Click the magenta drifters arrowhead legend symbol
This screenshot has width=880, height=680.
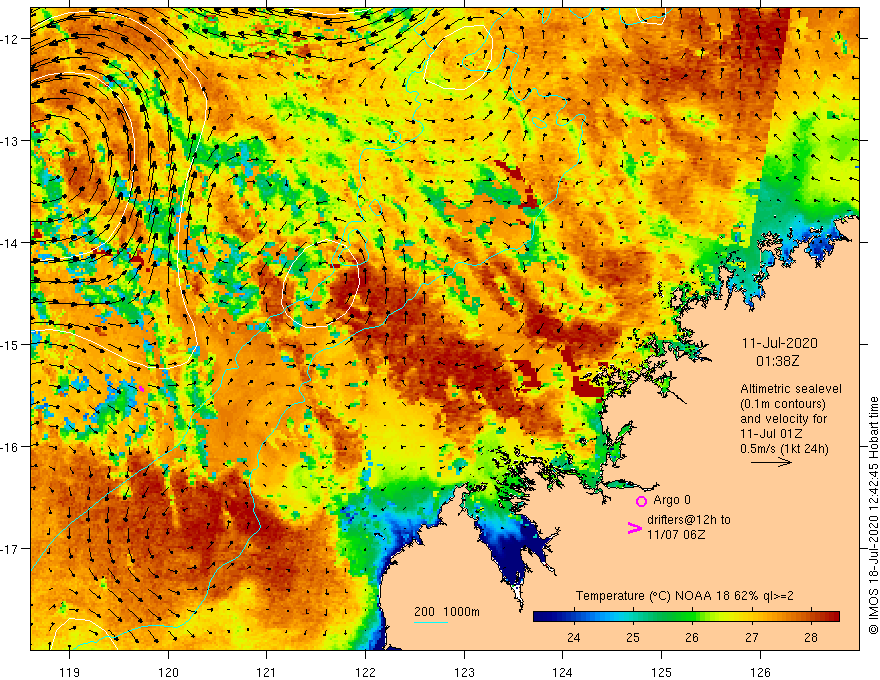(x=634, y=528)
